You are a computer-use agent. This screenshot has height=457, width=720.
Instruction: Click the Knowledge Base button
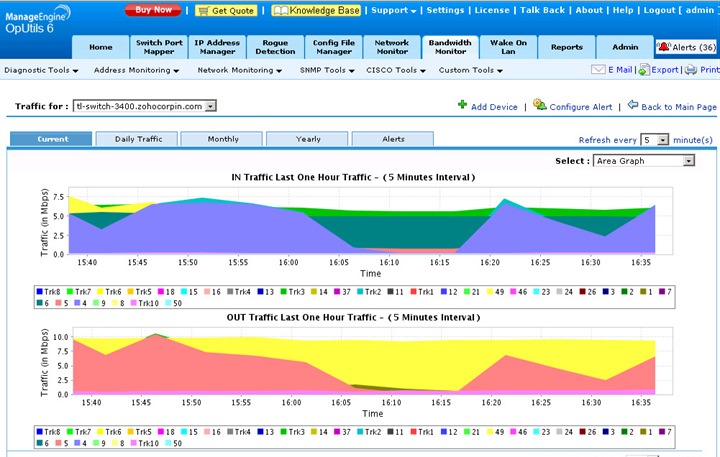(x=316, y=10)
